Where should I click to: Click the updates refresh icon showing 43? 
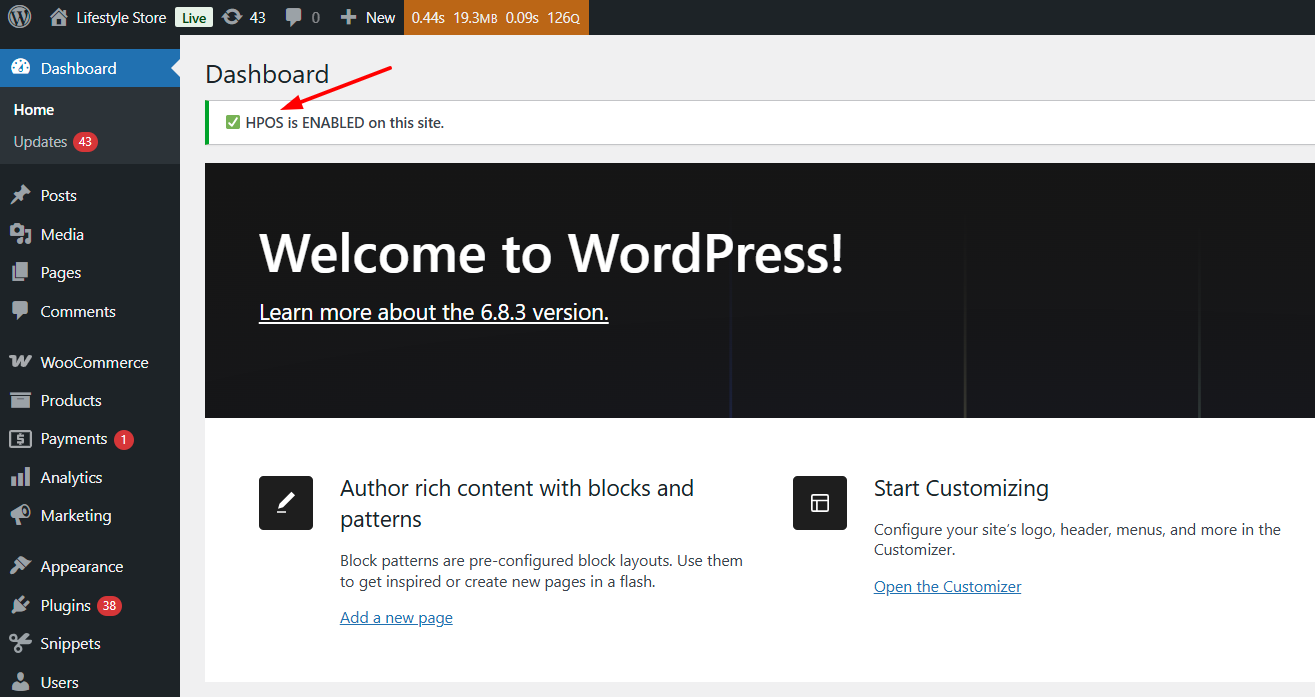tap(232, 17)
